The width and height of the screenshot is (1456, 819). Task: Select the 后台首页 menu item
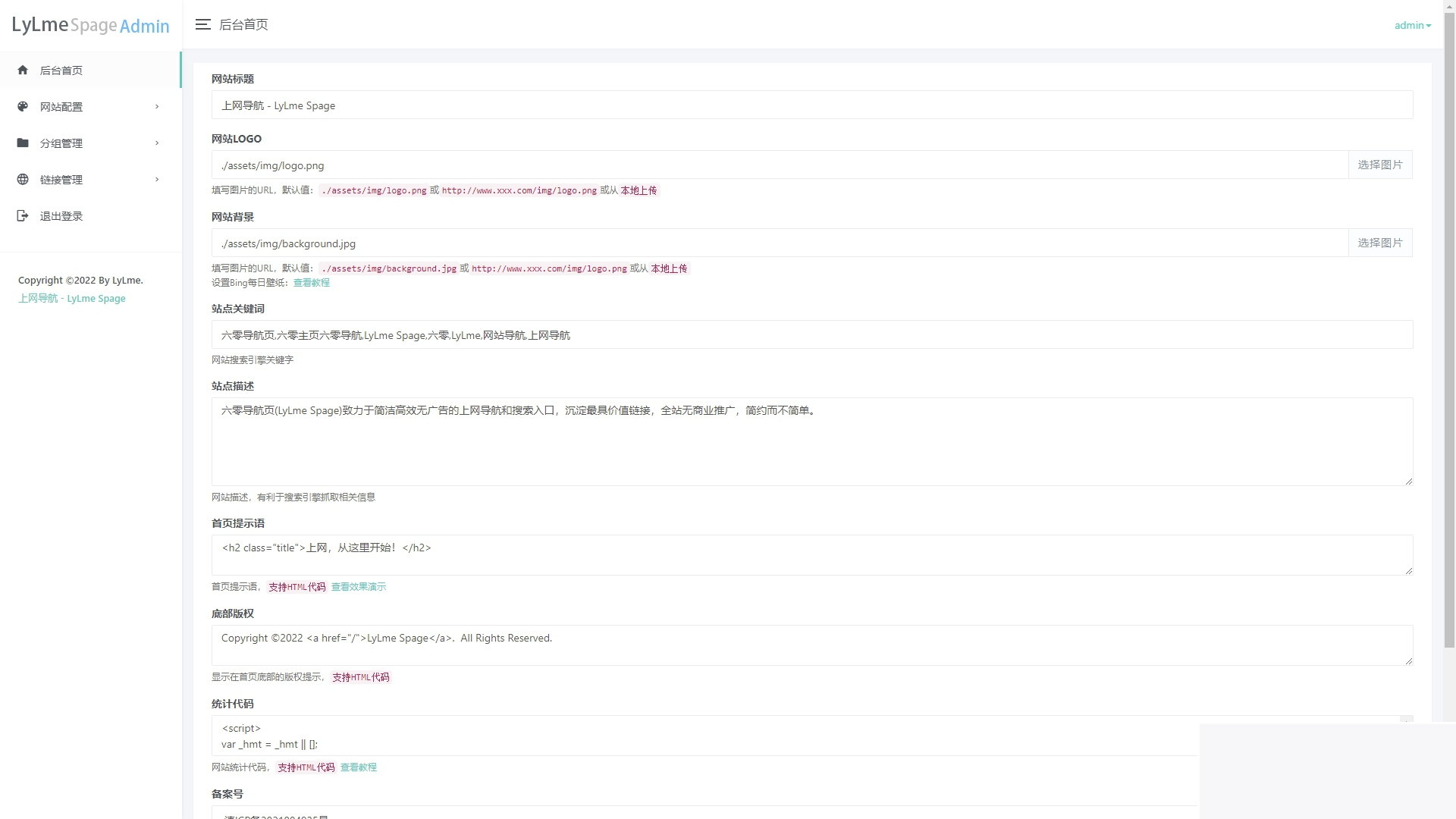(x=61, y=71)
